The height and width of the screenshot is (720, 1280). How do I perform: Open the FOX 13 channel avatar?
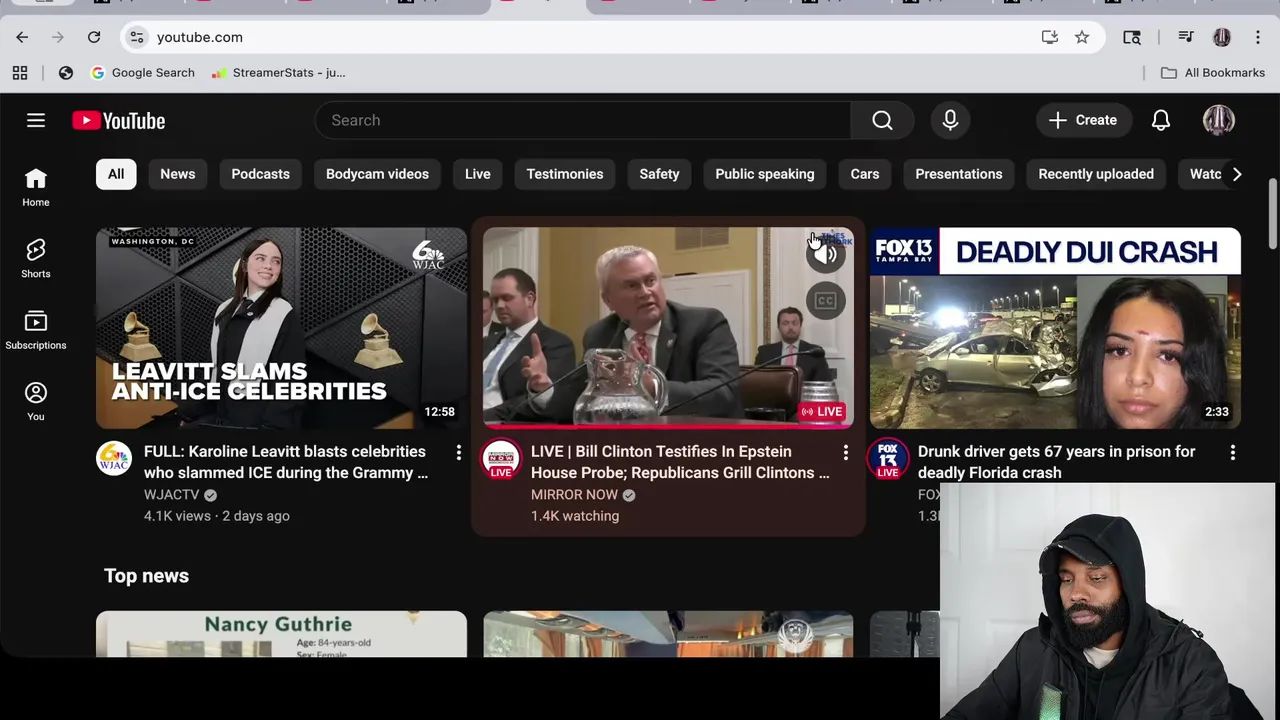coord(888,458)
